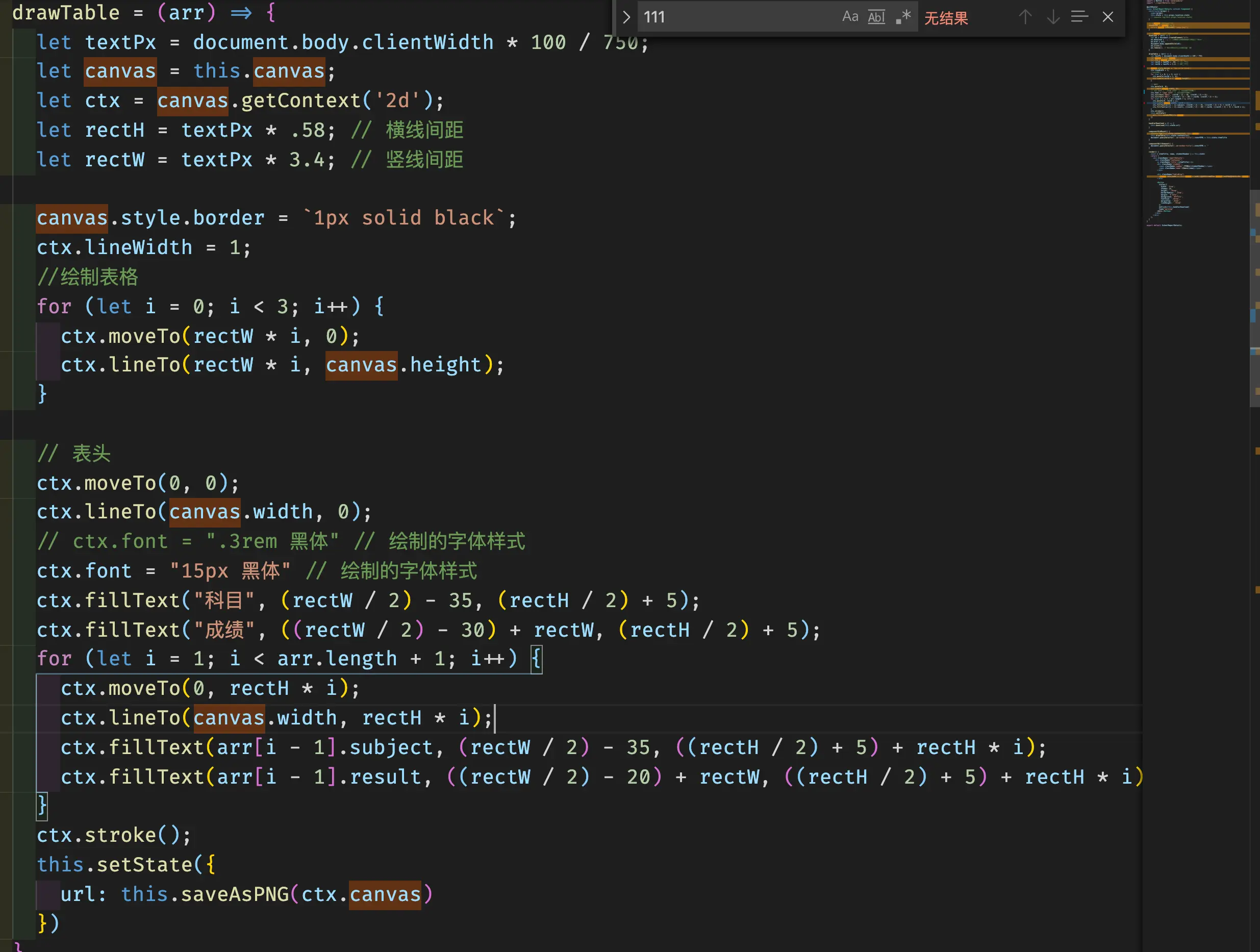The height and width of the screenshot is (952, 1260).
Task: Expand the Toggle Replace chevron in find widget
Action: coord(626,17)
